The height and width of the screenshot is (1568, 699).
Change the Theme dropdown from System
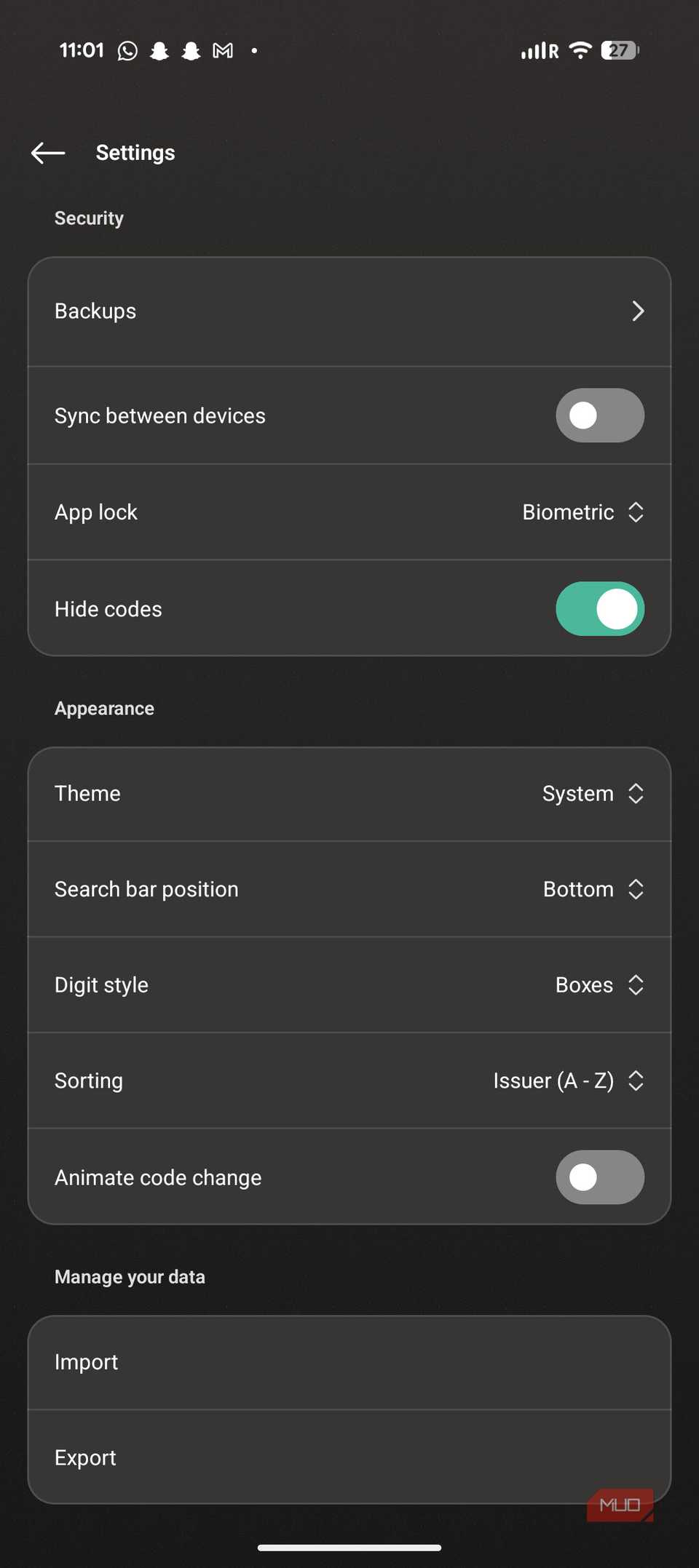tap(593, 793)
